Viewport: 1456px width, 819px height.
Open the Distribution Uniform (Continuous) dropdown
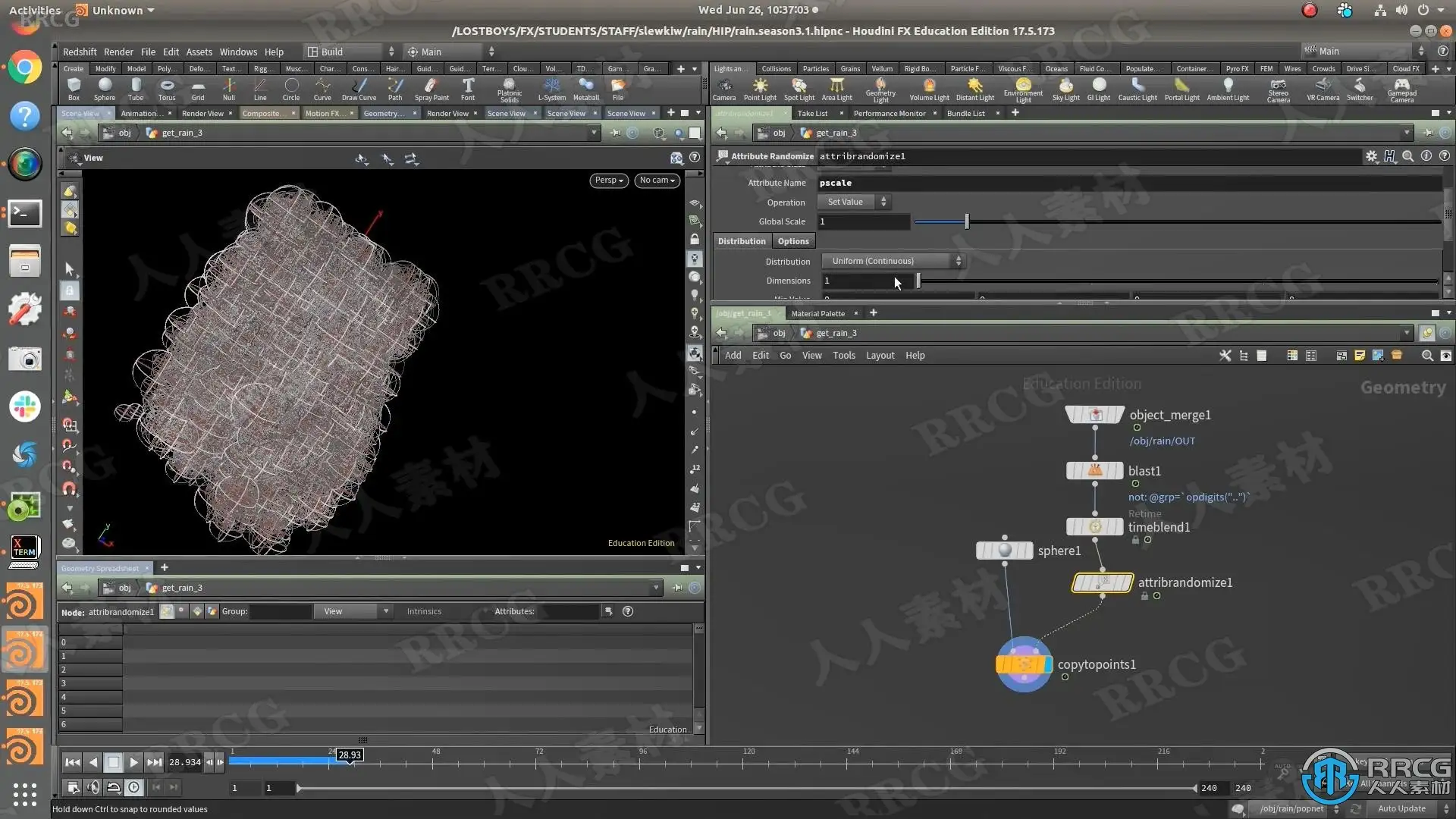click(x=894, y=261)
